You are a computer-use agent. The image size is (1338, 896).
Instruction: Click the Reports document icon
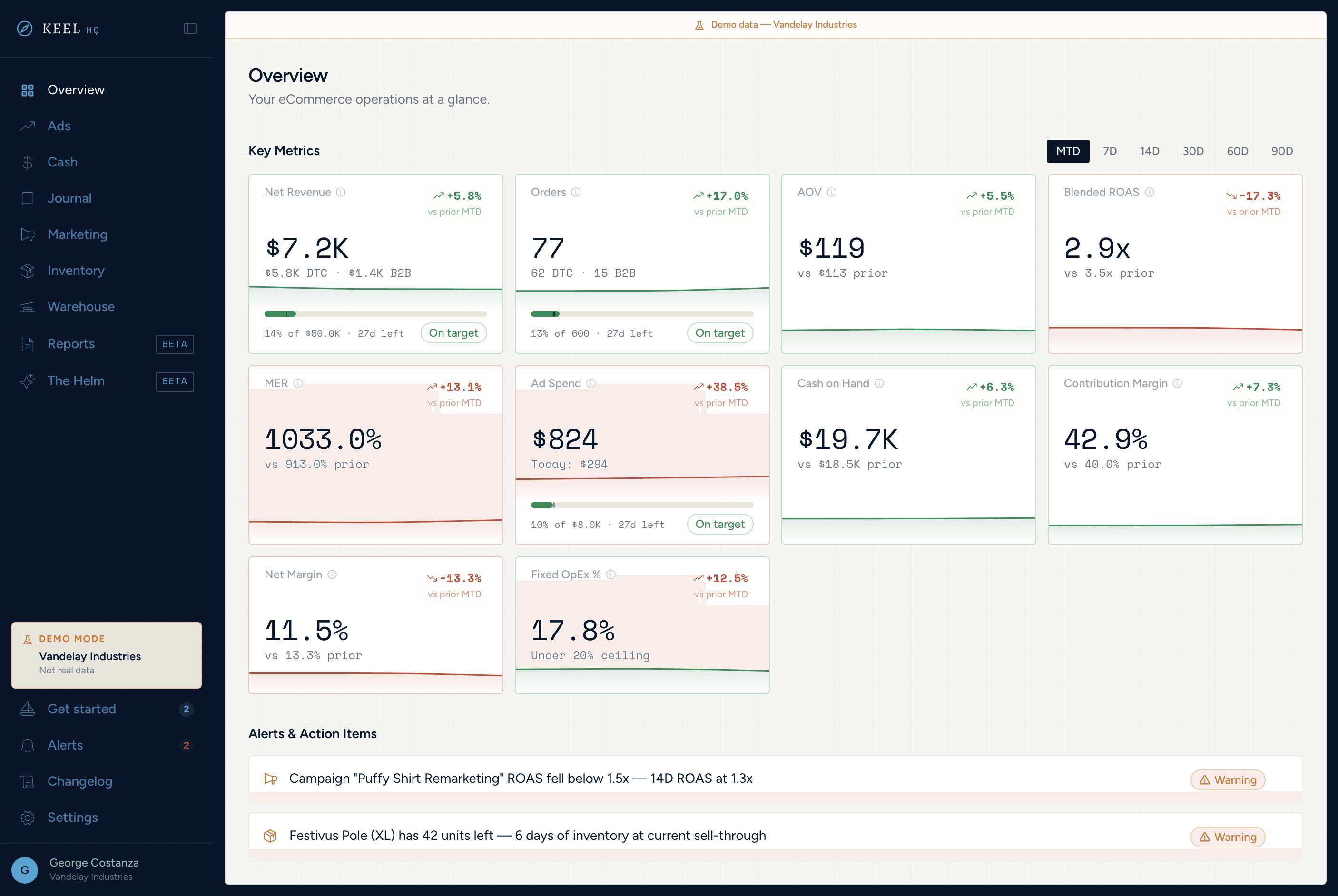(28, 344)
